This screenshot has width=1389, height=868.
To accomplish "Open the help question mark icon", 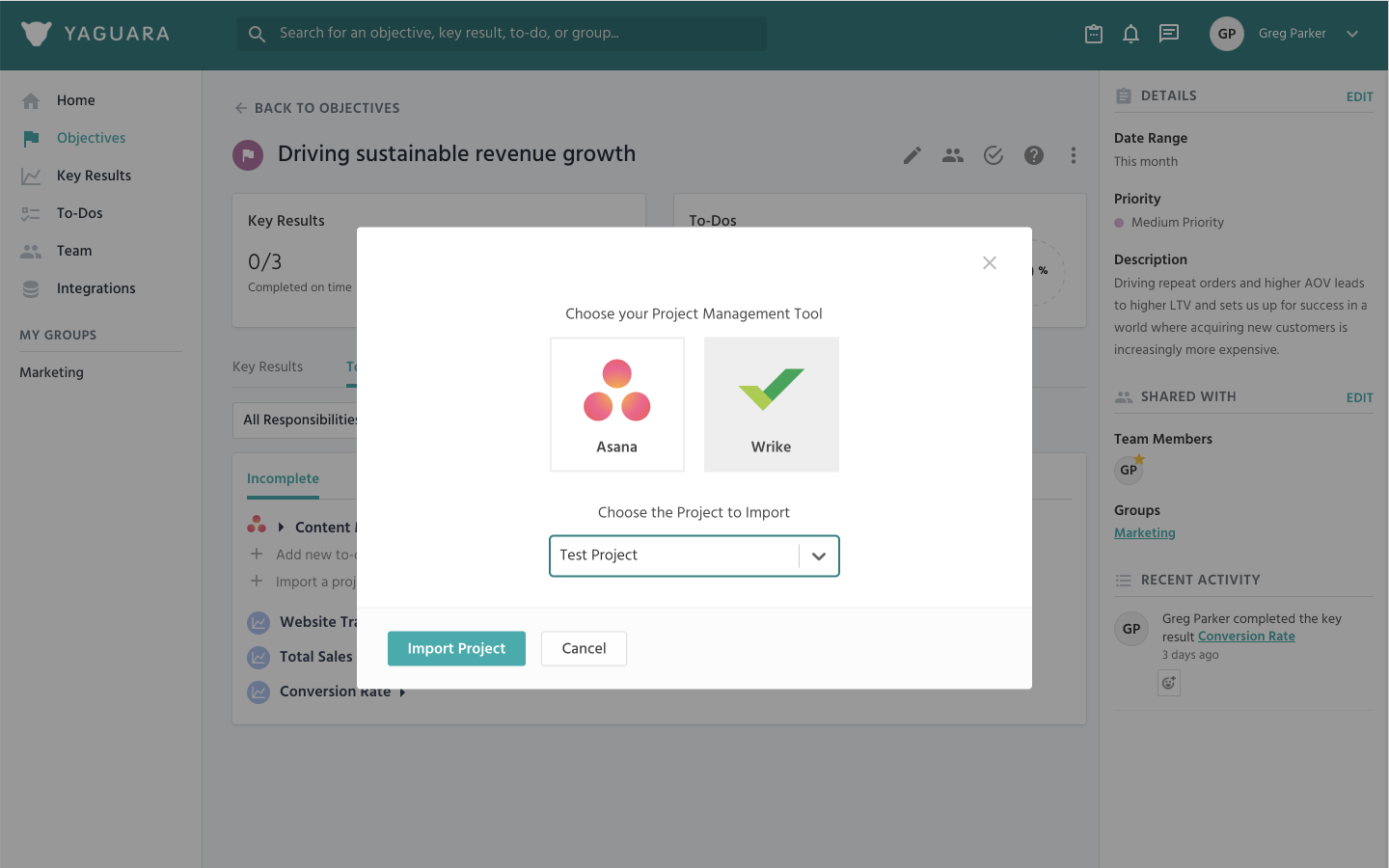I will tap(1033, 155).
